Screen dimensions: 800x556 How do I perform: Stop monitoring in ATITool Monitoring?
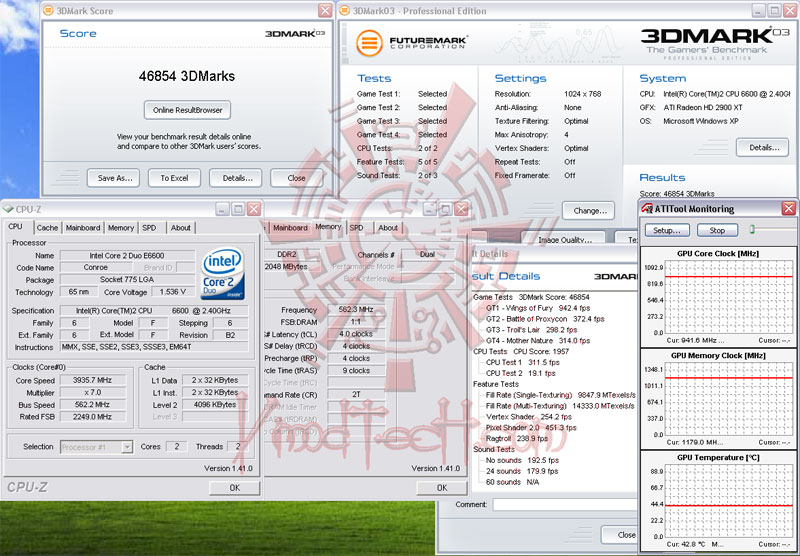click(x=717, y=230)
